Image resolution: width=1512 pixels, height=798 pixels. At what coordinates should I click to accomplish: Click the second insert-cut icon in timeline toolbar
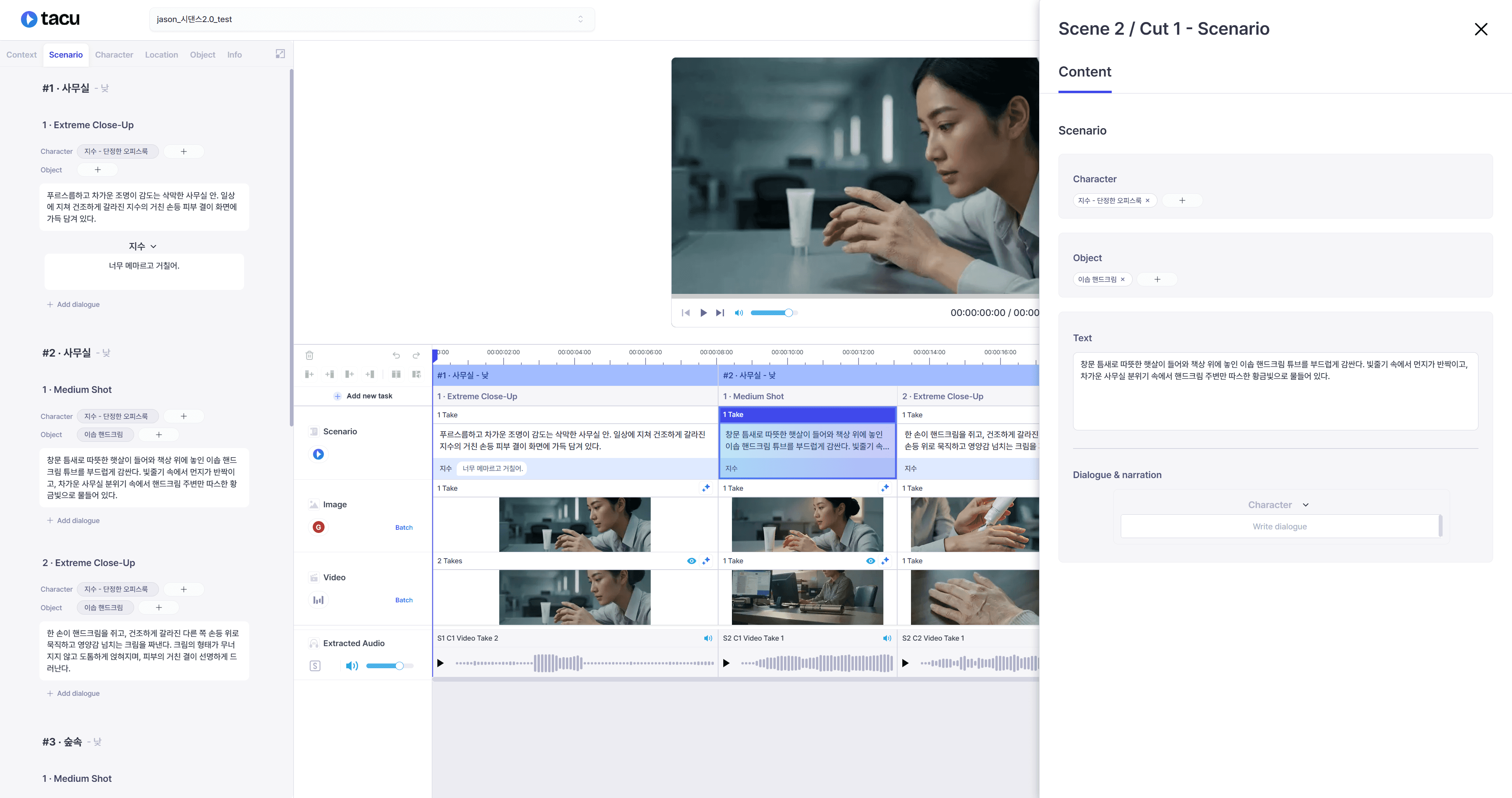(x=329, y=374)
